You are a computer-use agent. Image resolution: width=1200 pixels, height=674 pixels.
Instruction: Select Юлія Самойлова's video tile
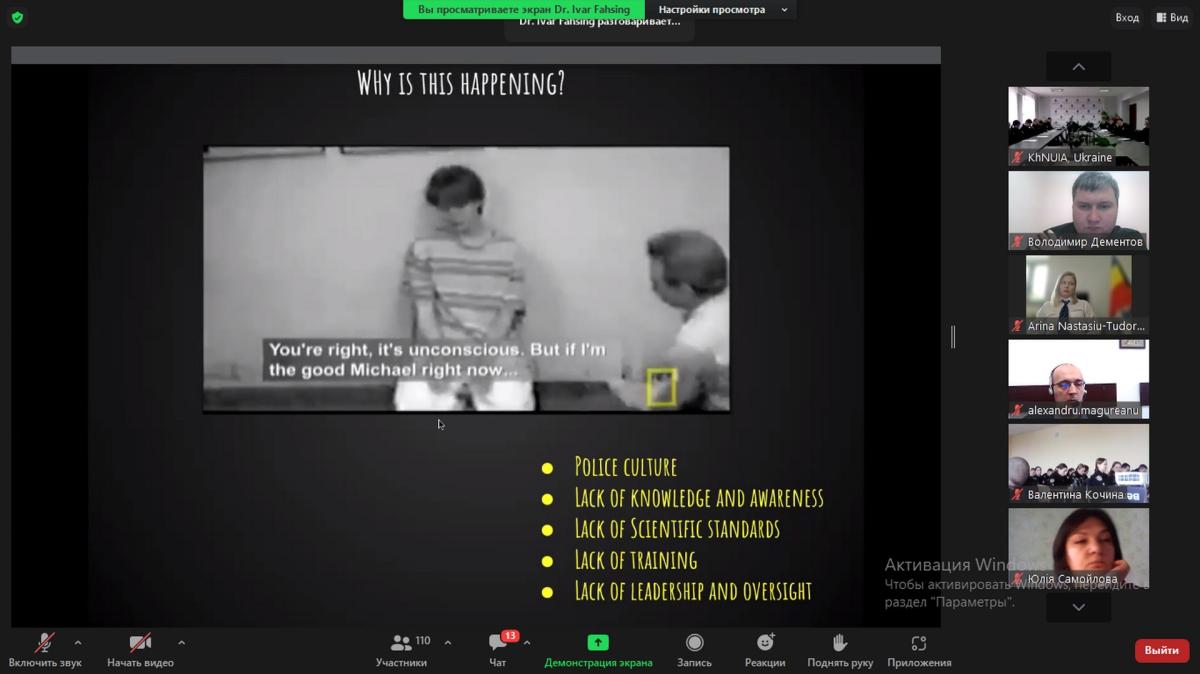click(1078, 547)
